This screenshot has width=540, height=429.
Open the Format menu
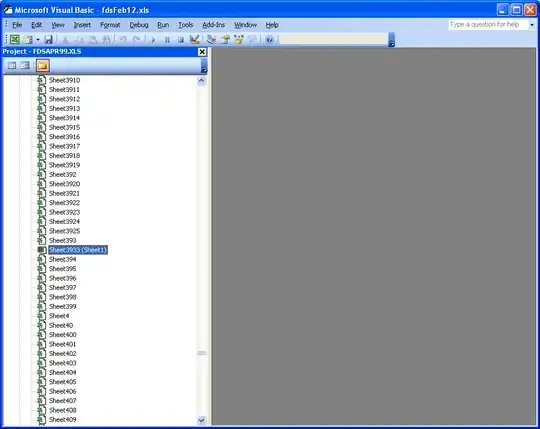110,25
